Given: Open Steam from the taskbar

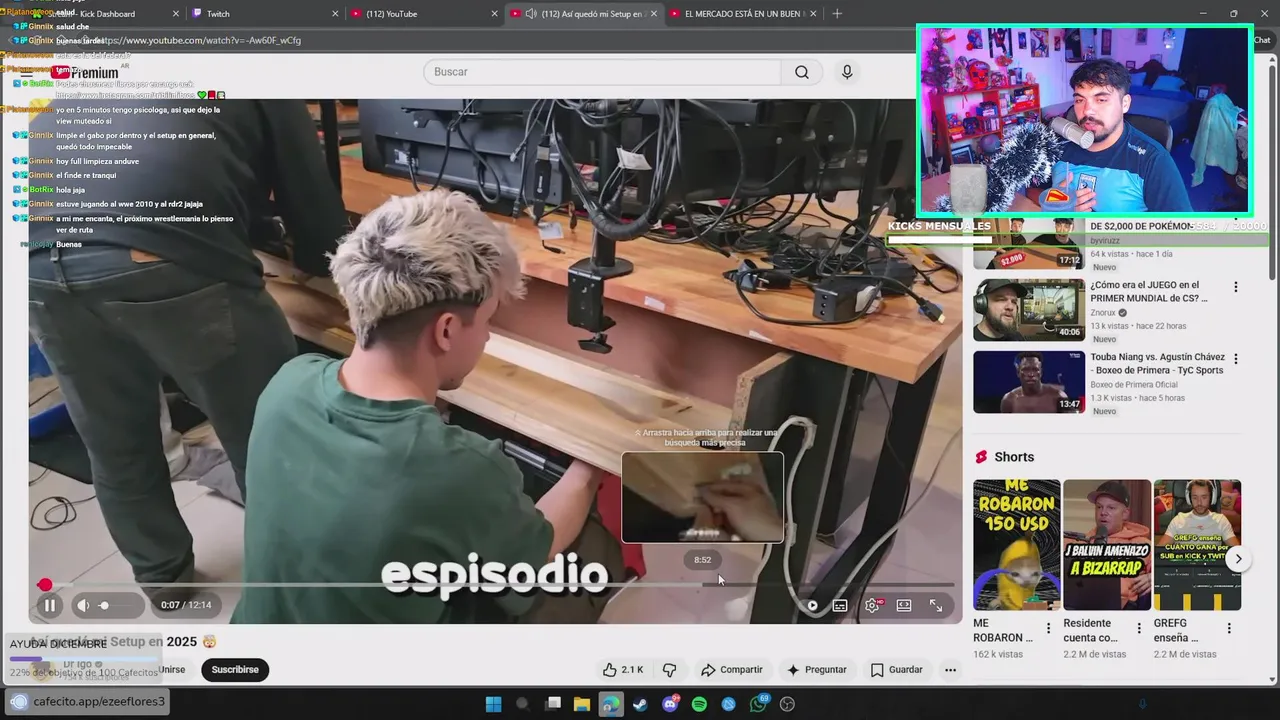Looking at the screenshot, I should 640,704.
